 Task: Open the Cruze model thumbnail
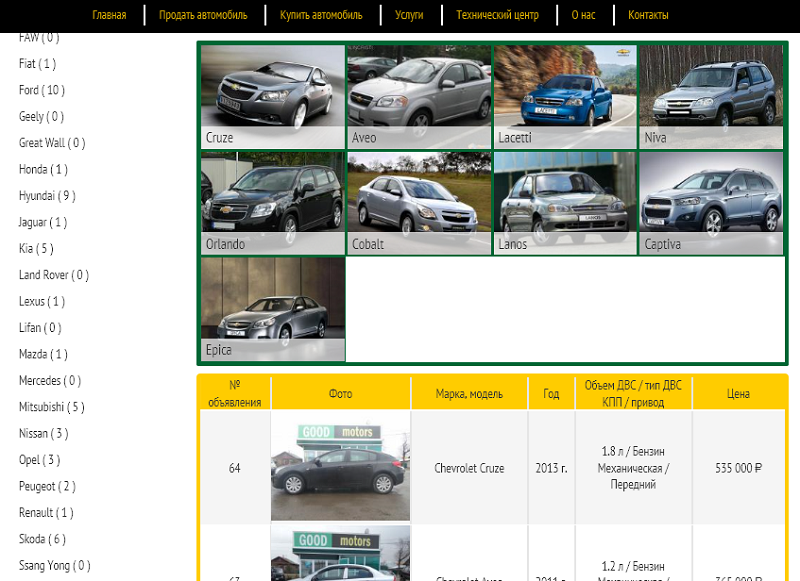pos(272,97)
